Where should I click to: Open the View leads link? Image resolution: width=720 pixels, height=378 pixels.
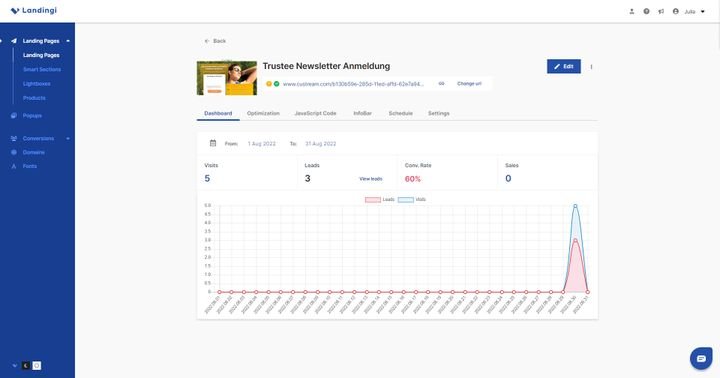pos(371,179)
